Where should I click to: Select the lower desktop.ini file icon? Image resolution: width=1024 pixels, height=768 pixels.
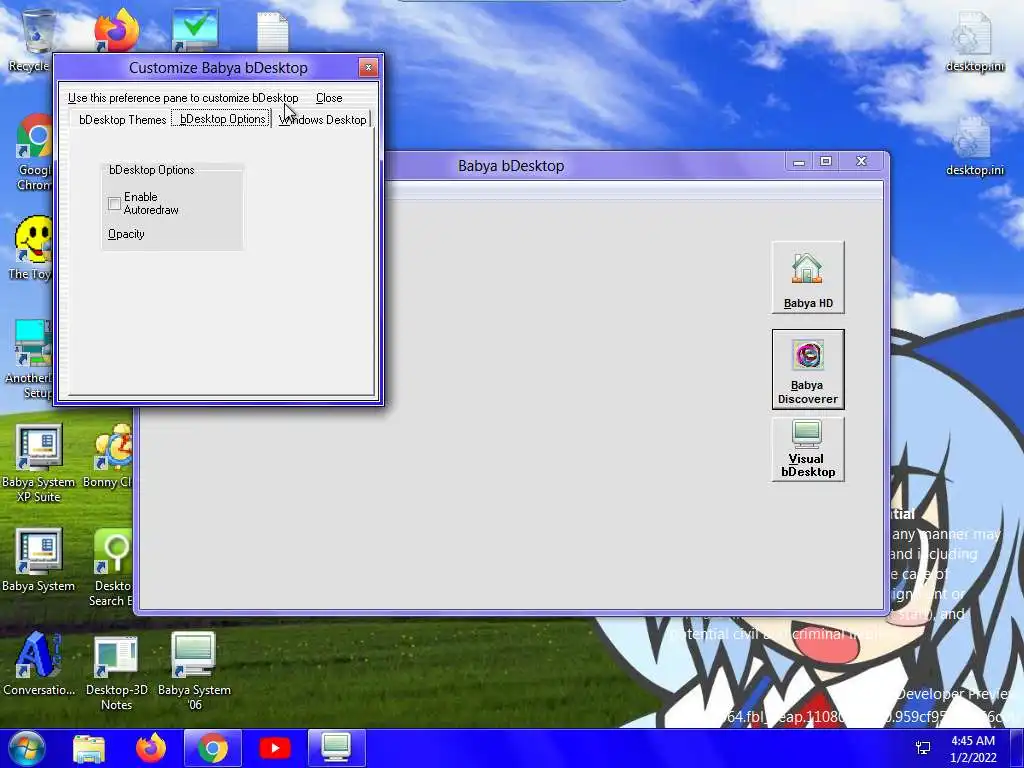point(974,146)
